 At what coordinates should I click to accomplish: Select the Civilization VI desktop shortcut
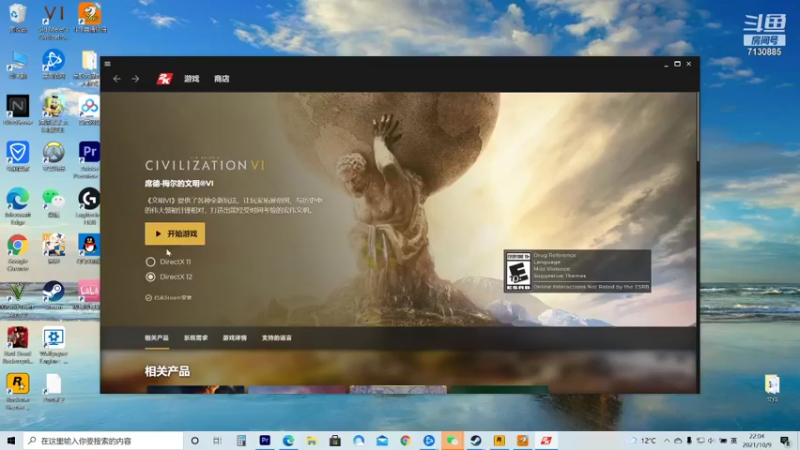54,21
